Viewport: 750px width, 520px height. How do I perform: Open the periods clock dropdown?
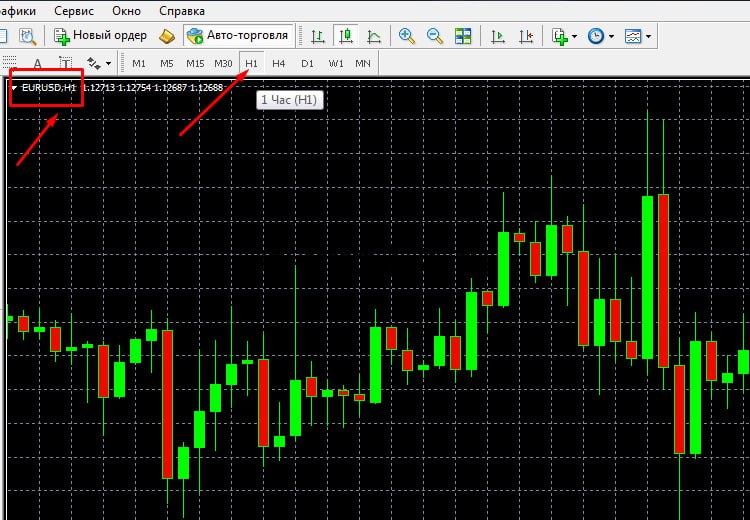tap(600, 36)
